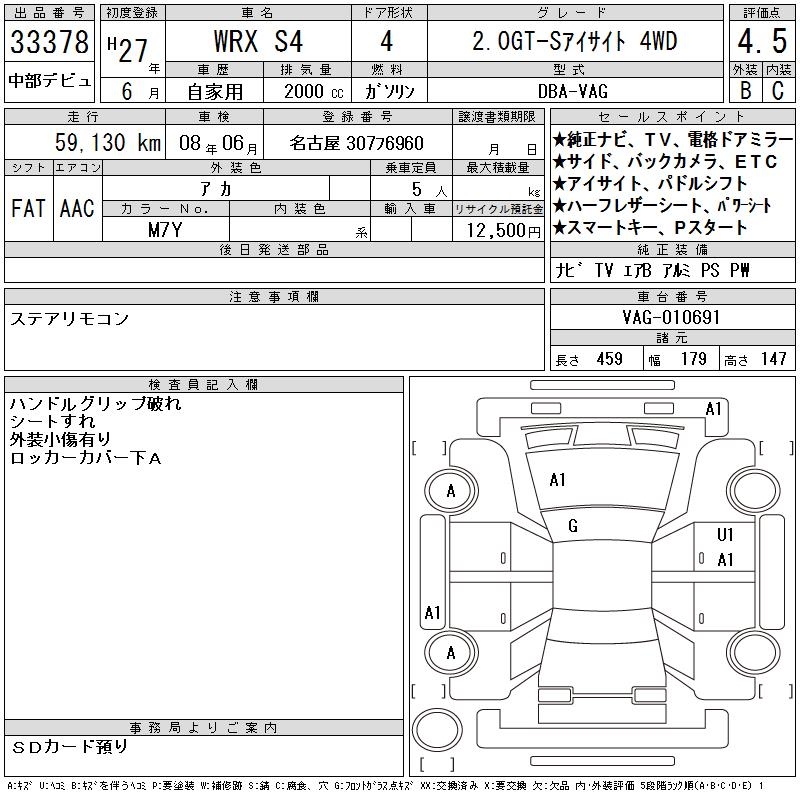Click the A1 marker above the car diagram
This screenshot has width=800, height=800.
713,408
